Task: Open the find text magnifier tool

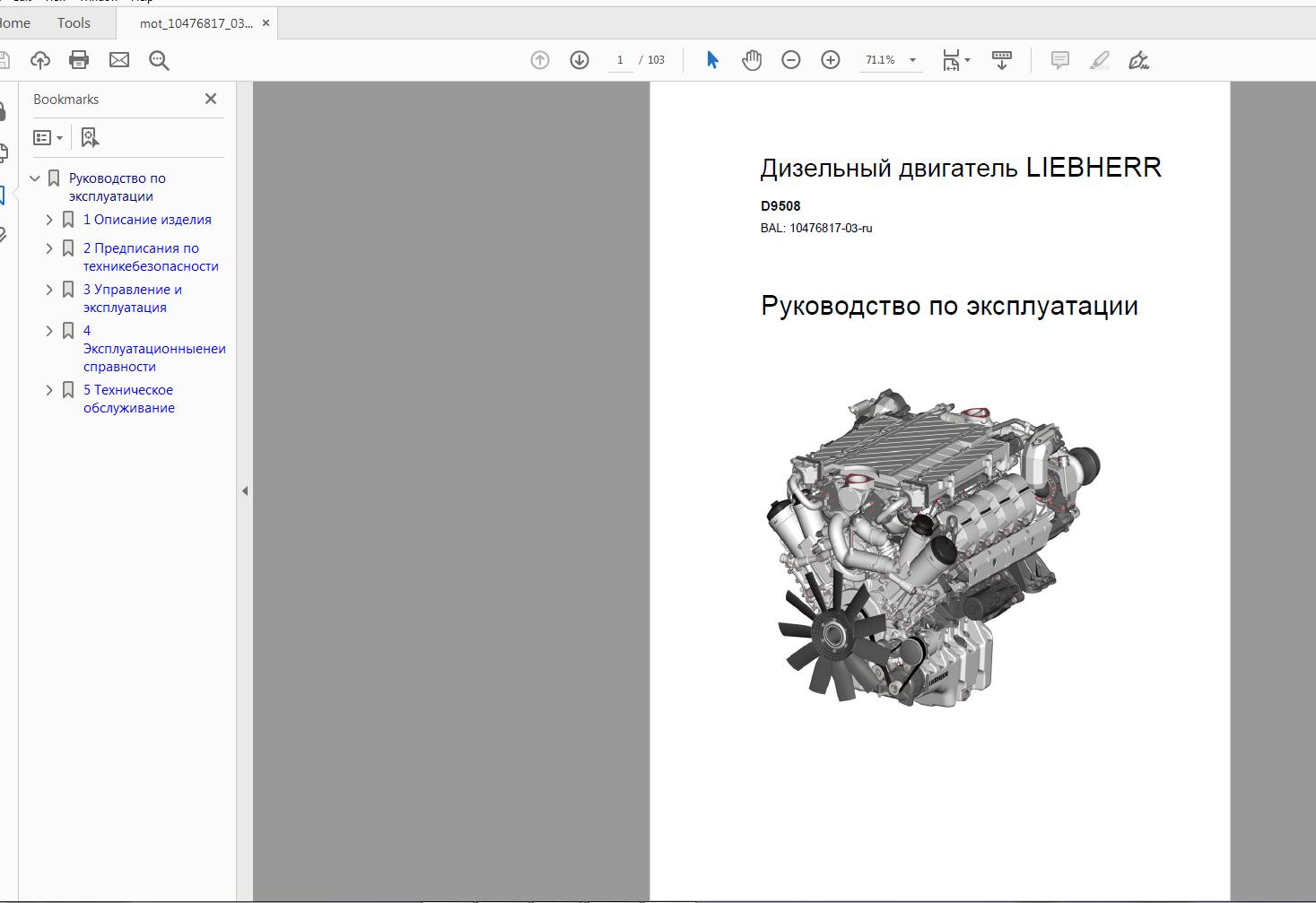Action: [159, 60]
